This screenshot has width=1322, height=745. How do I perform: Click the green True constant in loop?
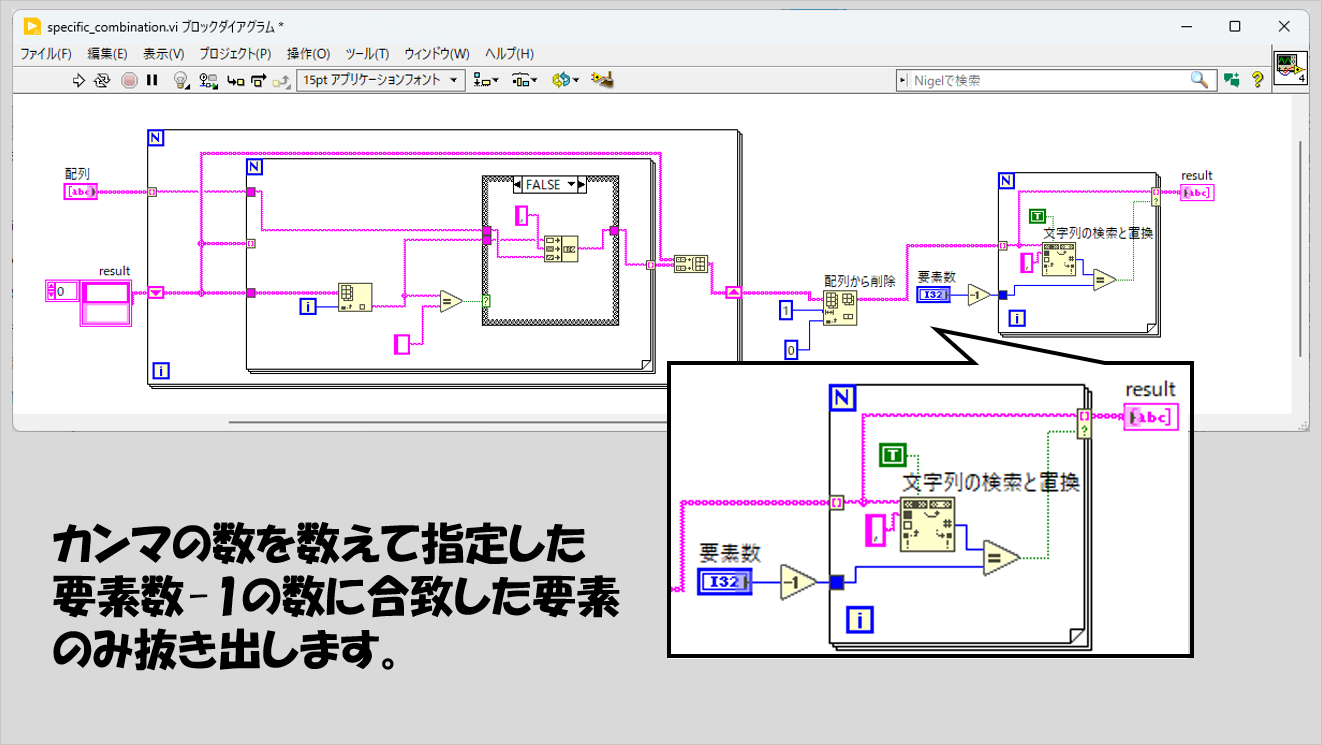[x=1037, y=216]
